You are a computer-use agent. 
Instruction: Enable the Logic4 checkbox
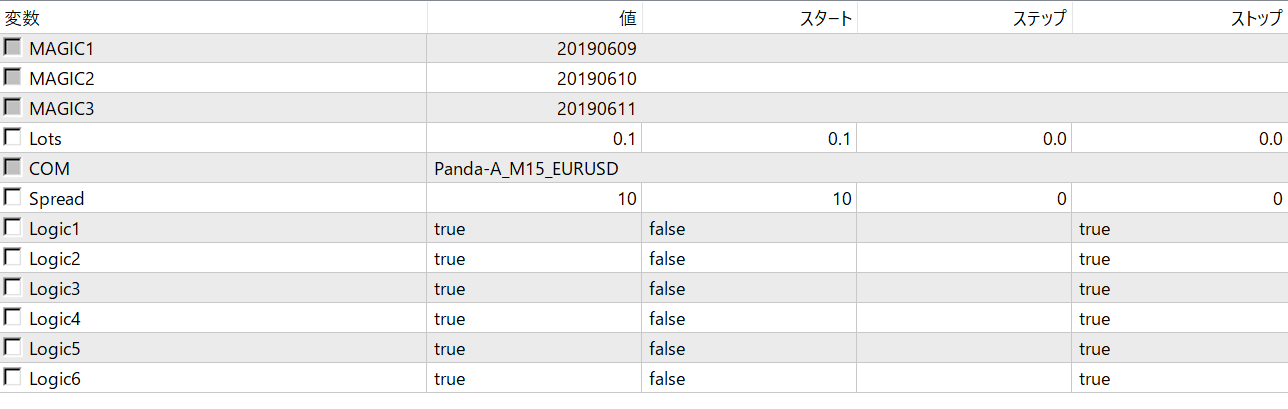(13, 318)
